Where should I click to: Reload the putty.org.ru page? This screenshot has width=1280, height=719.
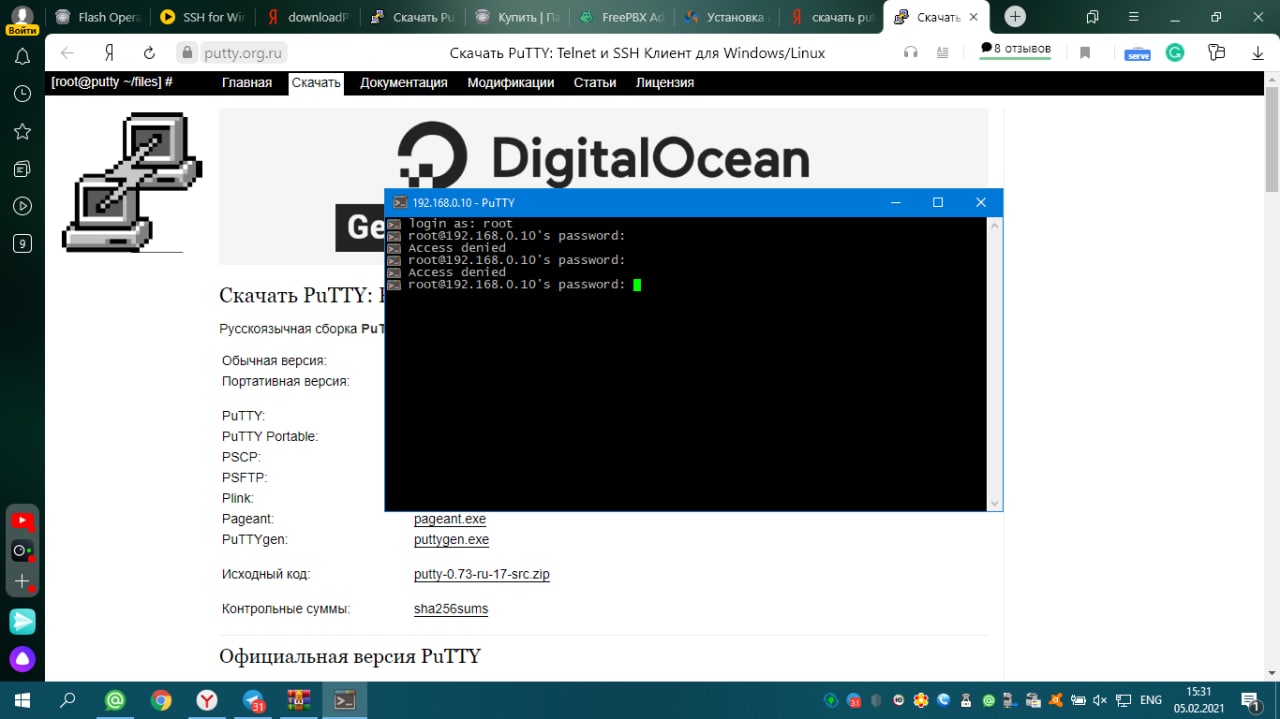150,53
